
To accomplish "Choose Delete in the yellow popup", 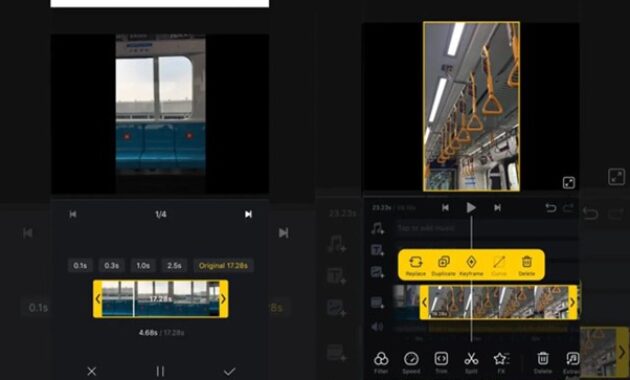I will click(x=527, y=266).
